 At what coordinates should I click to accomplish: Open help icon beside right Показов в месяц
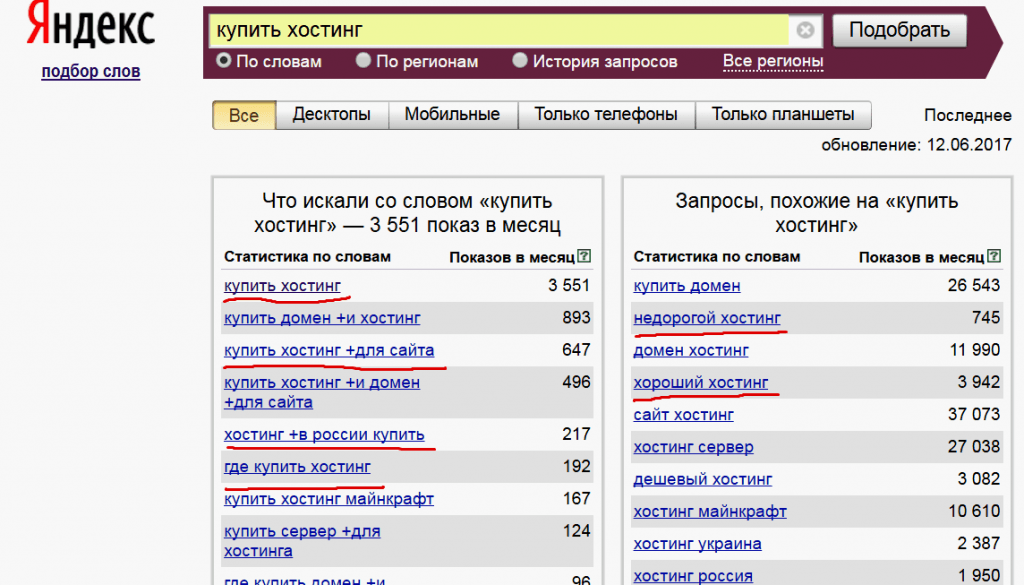pyautogui.click(x=994, y=256)
